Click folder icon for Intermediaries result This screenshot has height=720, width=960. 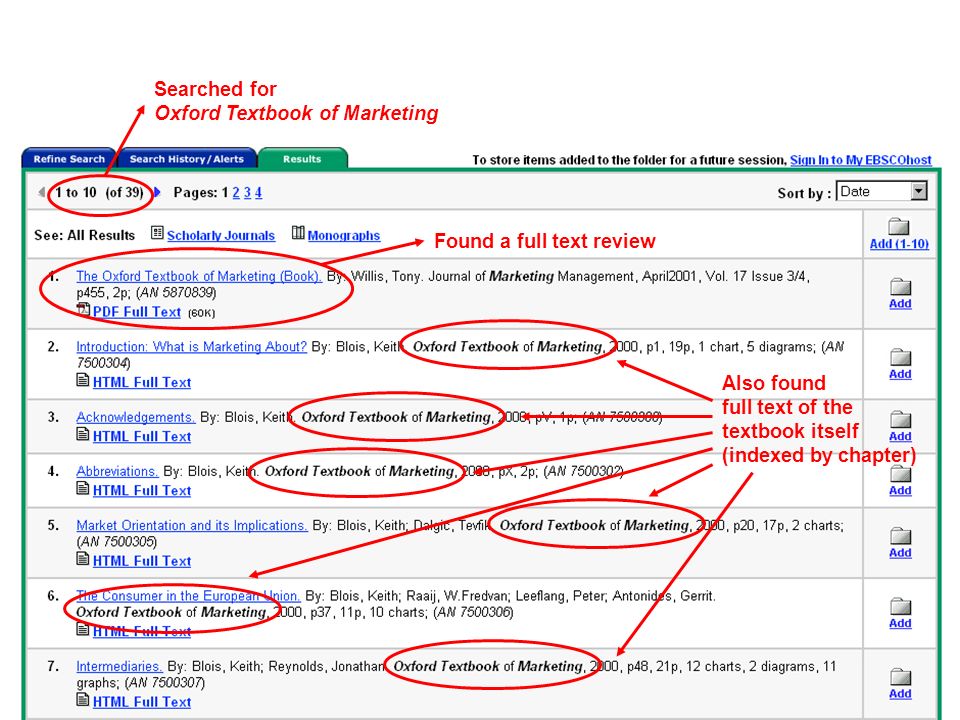coord(901,677)
